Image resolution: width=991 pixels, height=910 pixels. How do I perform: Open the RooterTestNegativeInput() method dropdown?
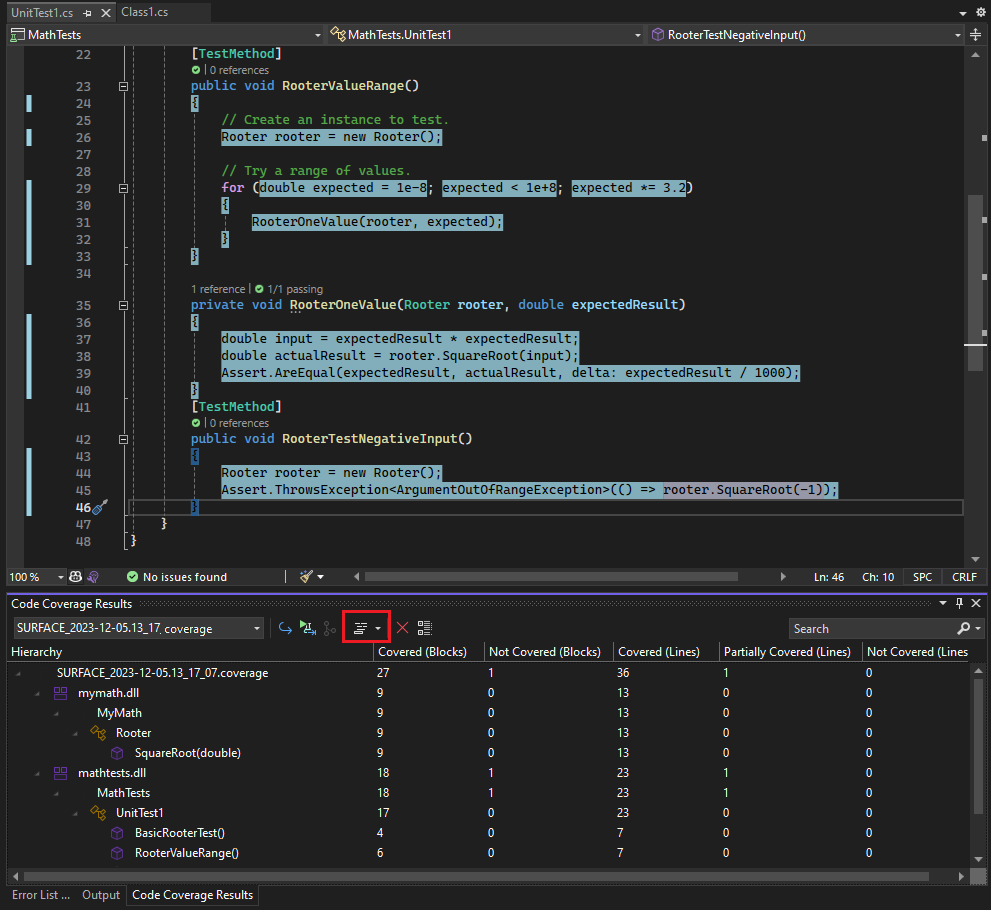pos(958,33)
